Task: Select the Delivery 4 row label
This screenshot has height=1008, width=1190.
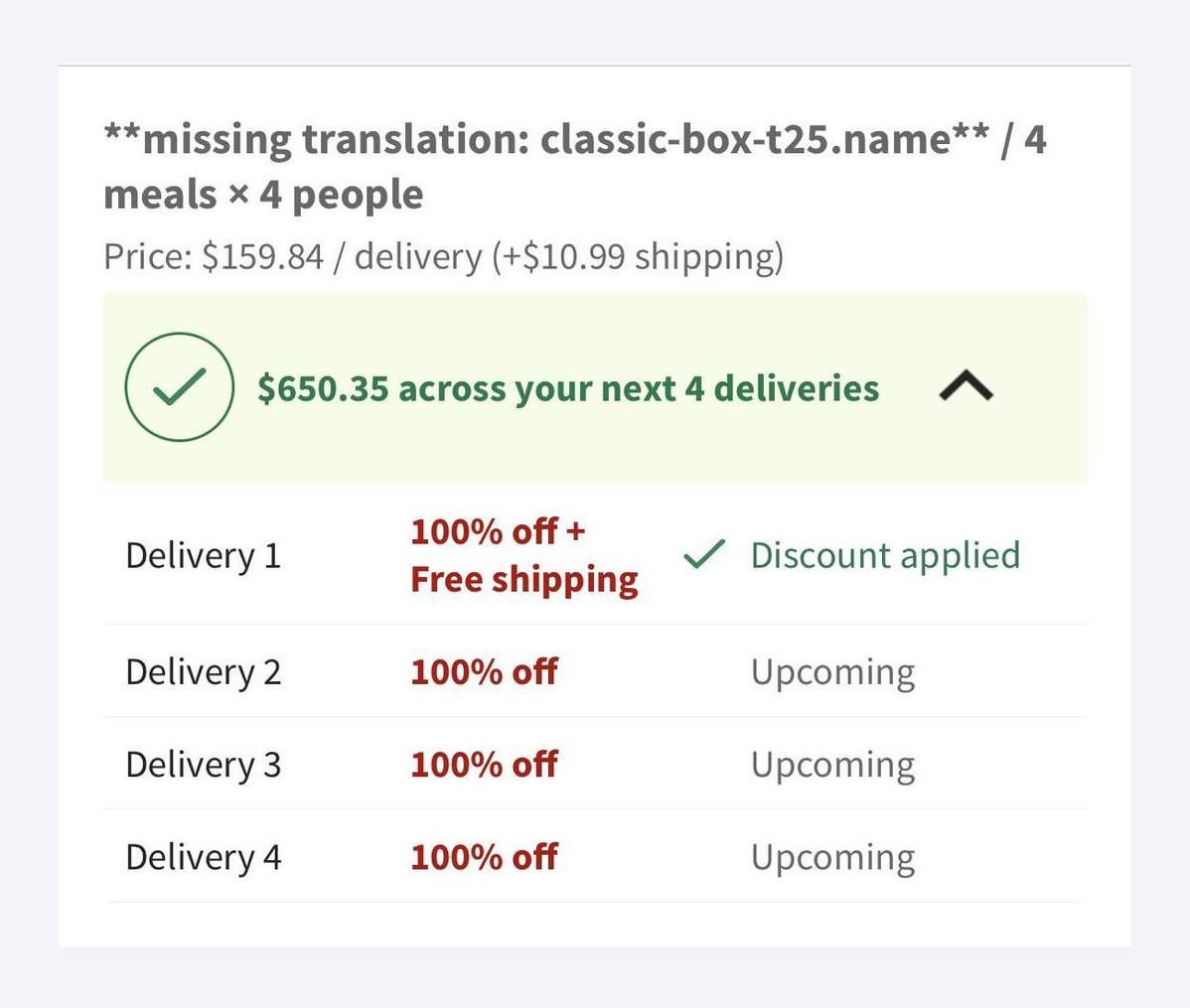Action: tap(203, 857)
